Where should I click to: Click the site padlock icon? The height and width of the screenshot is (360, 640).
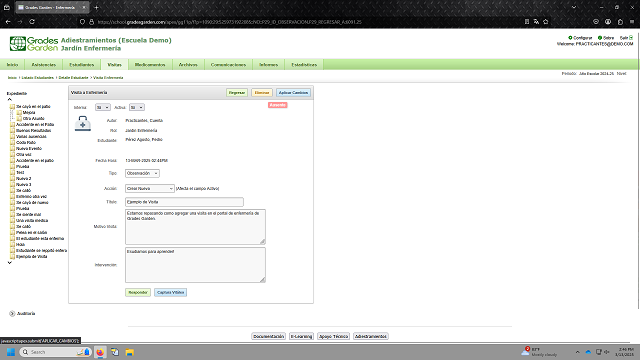click(x=91, y=22)
